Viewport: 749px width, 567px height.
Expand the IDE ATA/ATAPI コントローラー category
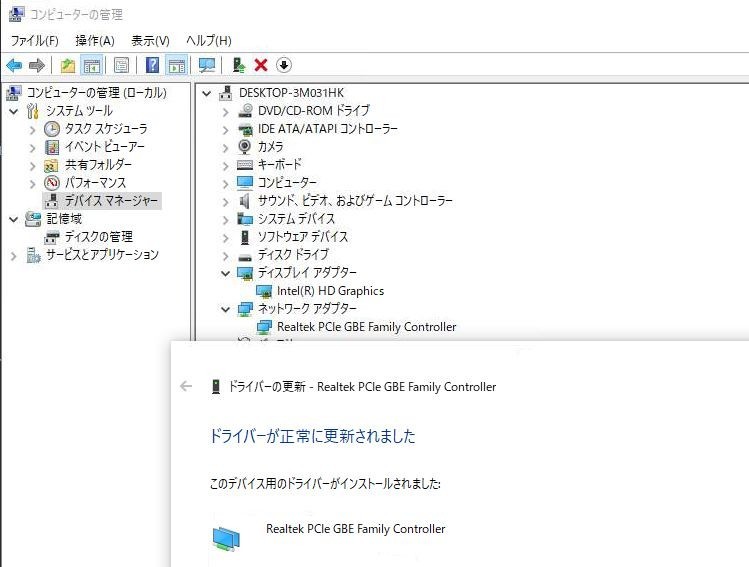(x=225, y=130)
